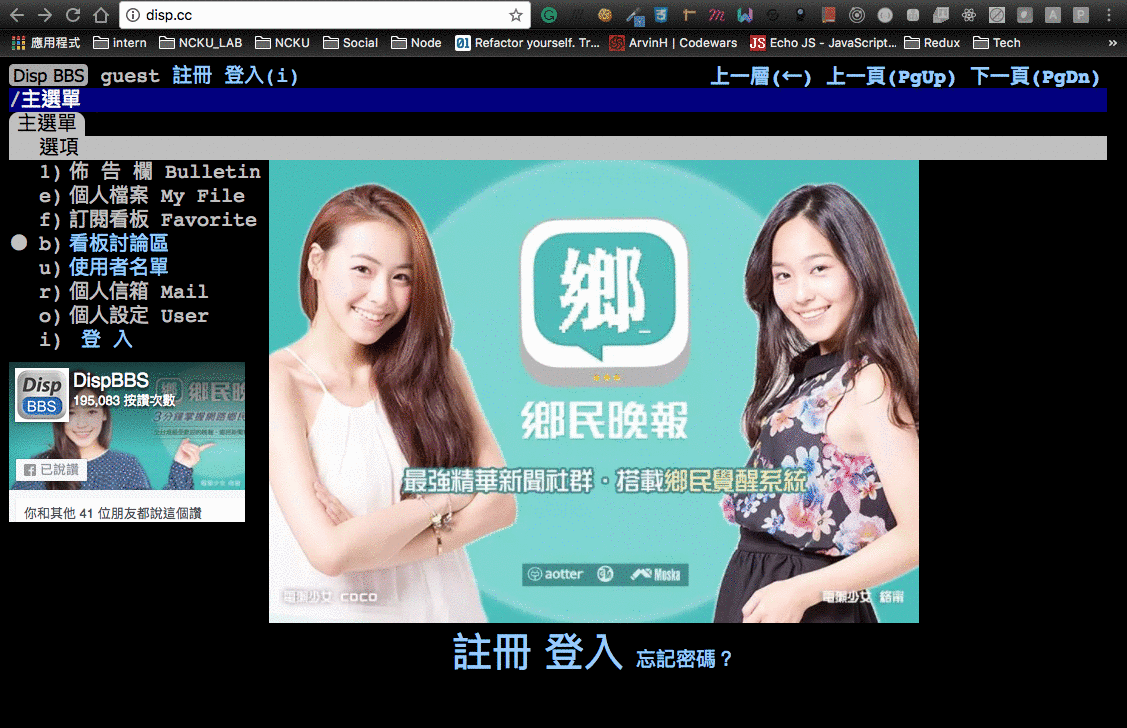Open the browser home page
This screenshot has width=1127, height=728.
pyautogui.click(x=101, y=15)
